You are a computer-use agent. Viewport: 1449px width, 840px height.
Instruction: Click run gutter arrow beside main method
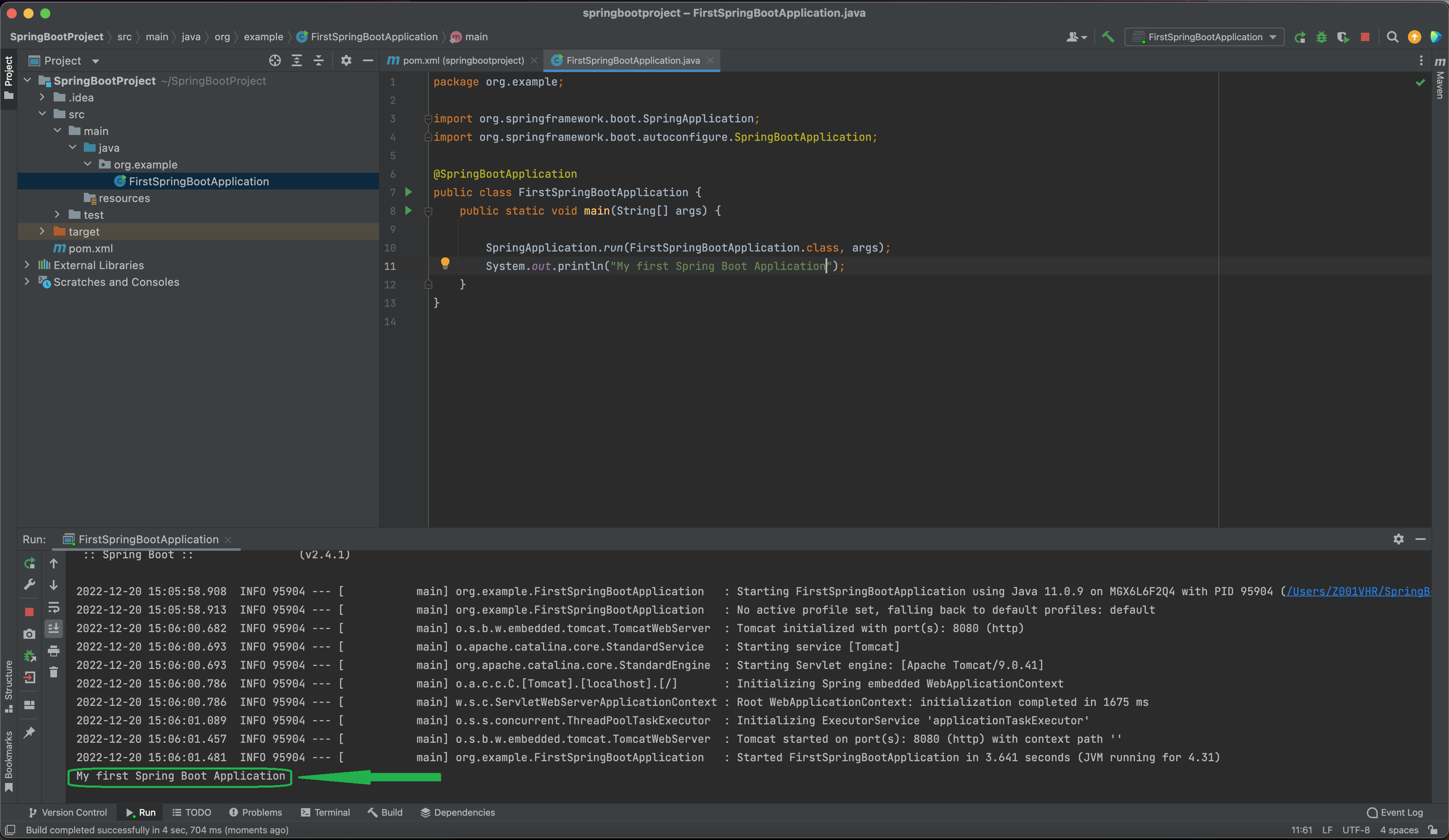click(x=409, y=210)
